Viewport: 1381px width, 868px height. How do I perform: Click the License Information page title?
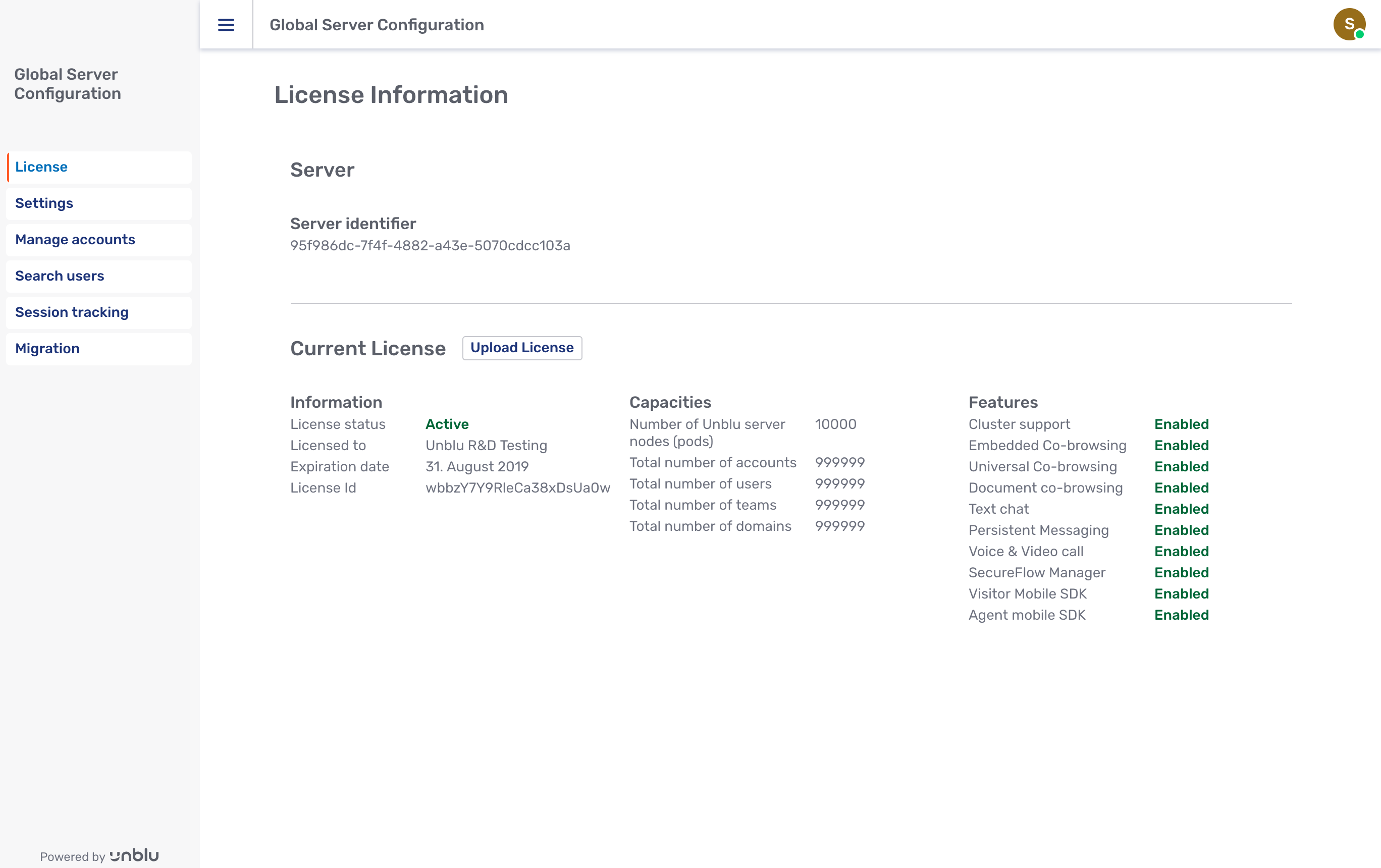click(x=391, y=94)
